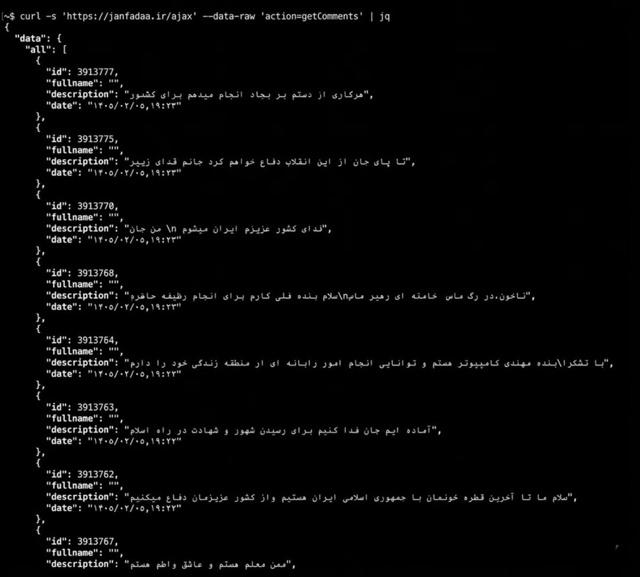This screenshot has width=640, height=577.
Task: Click the date value under id 3913775
Action: (x=134, y=173)
